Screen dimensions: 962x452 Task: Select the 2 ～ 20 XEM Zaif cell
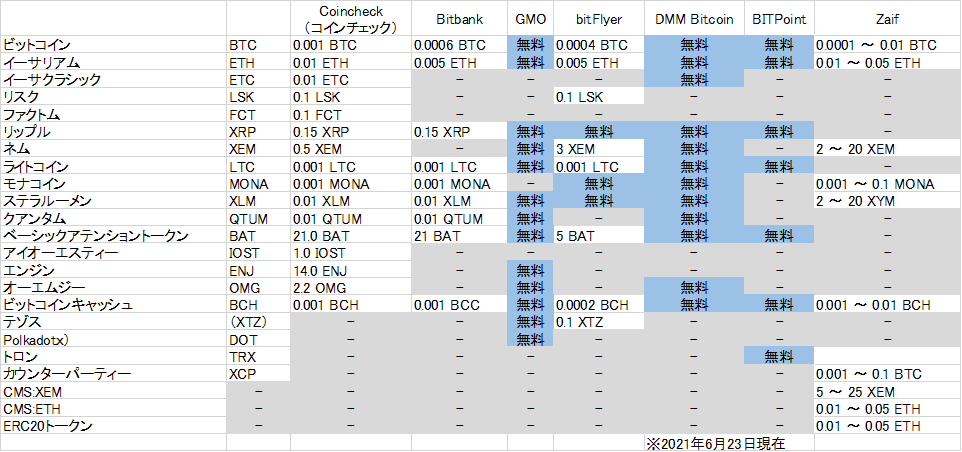[x=888, y=148]
